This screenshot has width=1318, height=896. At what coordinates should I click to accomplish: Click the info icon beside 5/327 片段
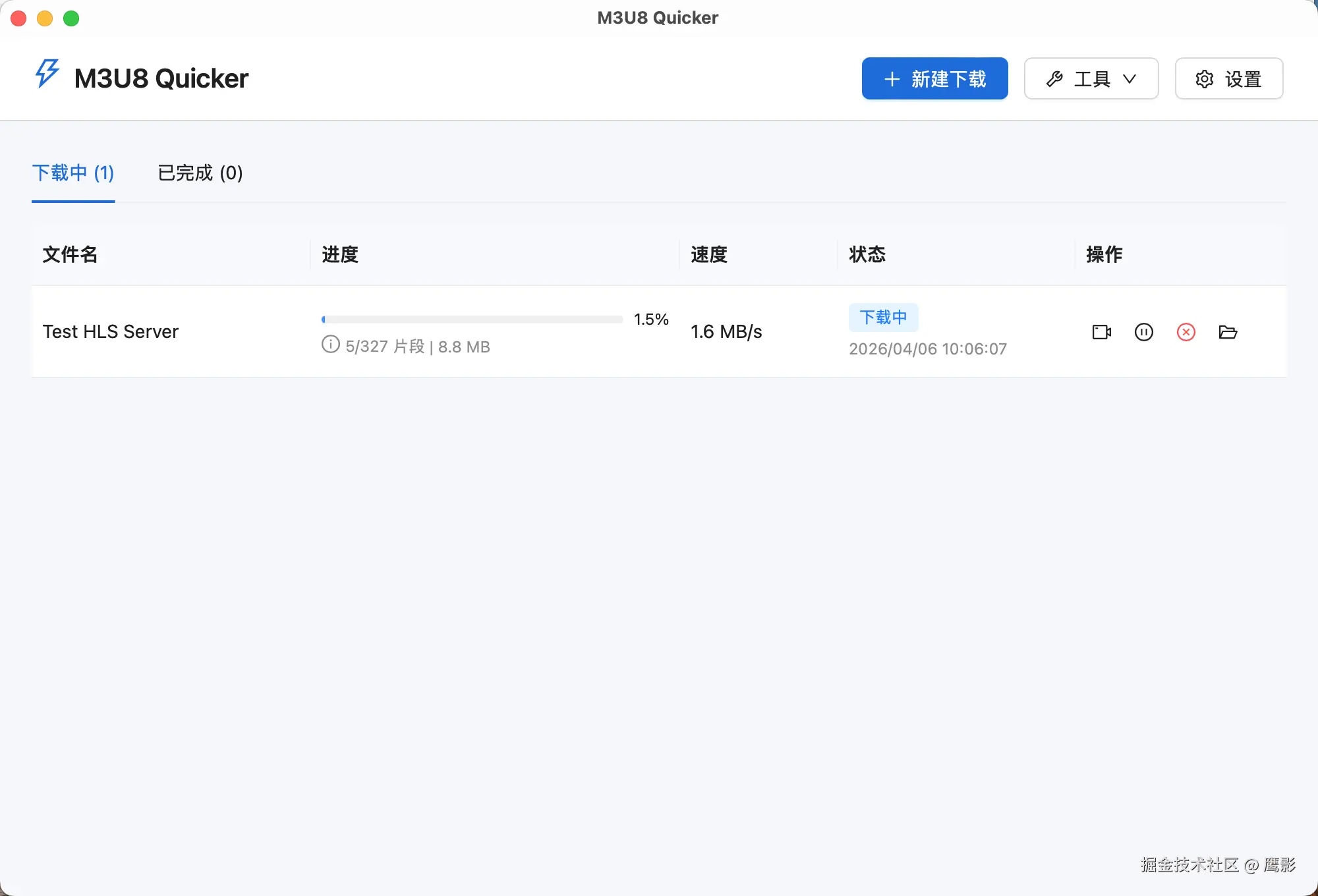click(330, 345)
